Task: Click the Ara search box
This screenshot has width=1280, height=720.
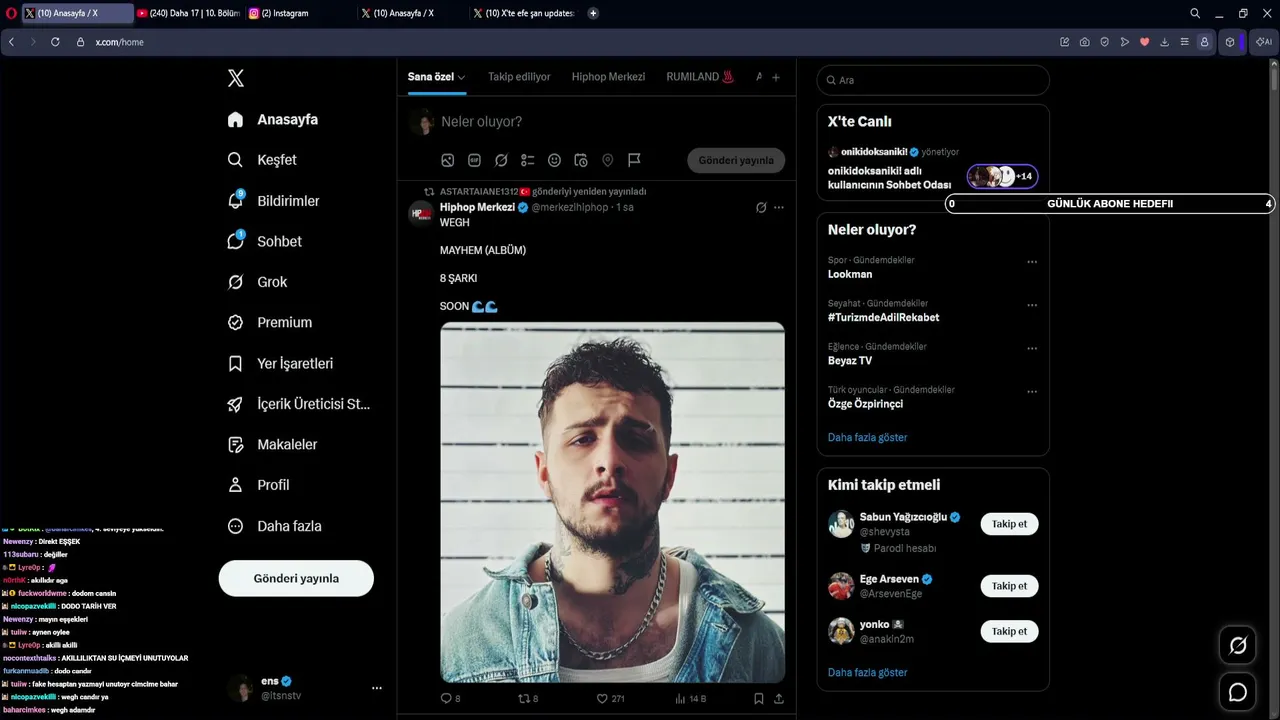Action: click(933, 80)
